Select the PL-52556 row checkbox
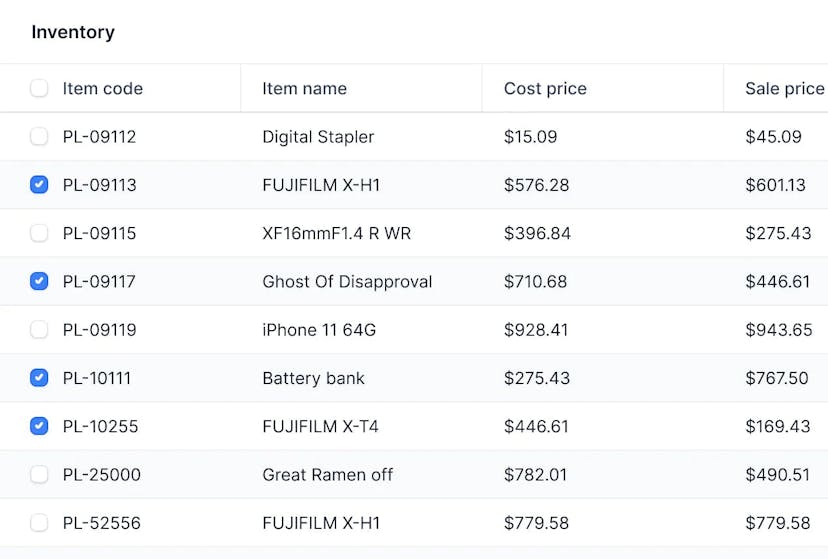The image size is (828, 559). tap(39, 522)
